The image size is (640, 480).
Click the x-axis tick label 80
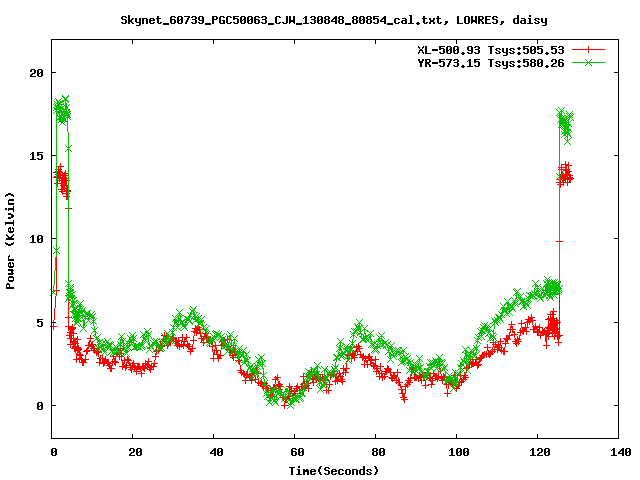[x=378, y=452]
